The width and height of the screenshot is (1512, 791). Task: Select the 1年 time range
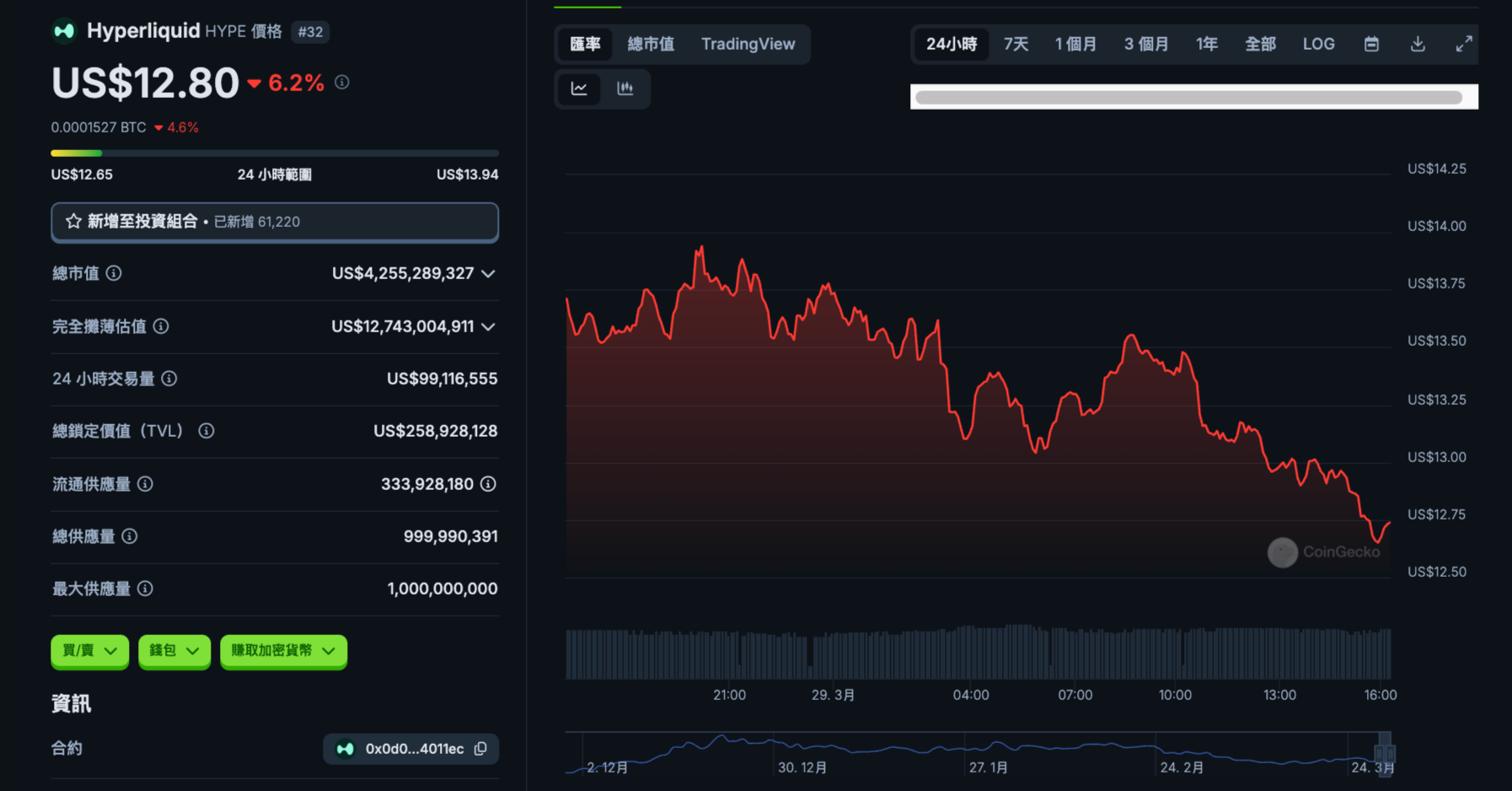click(1206, 44)
